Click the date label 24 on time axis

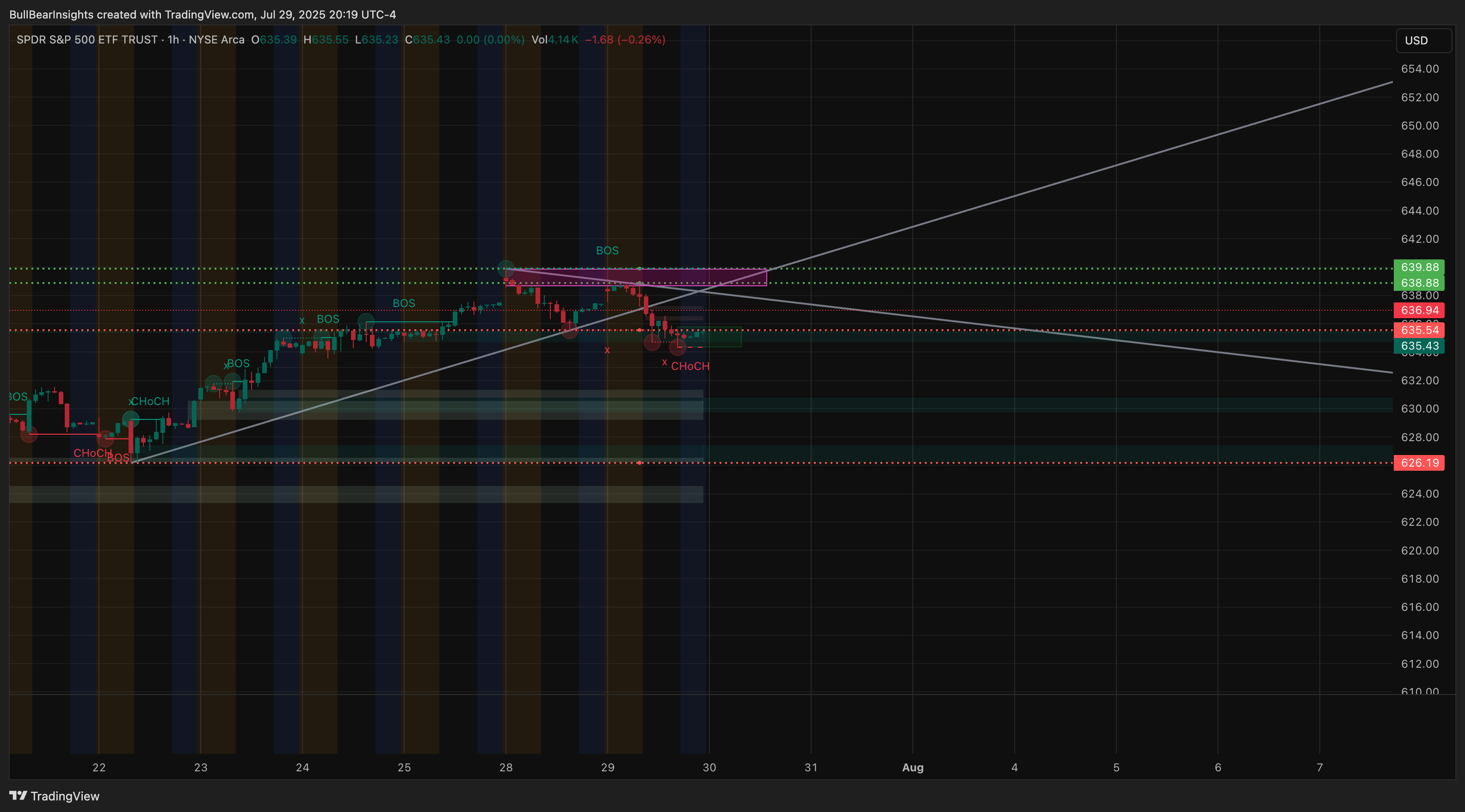302,768
